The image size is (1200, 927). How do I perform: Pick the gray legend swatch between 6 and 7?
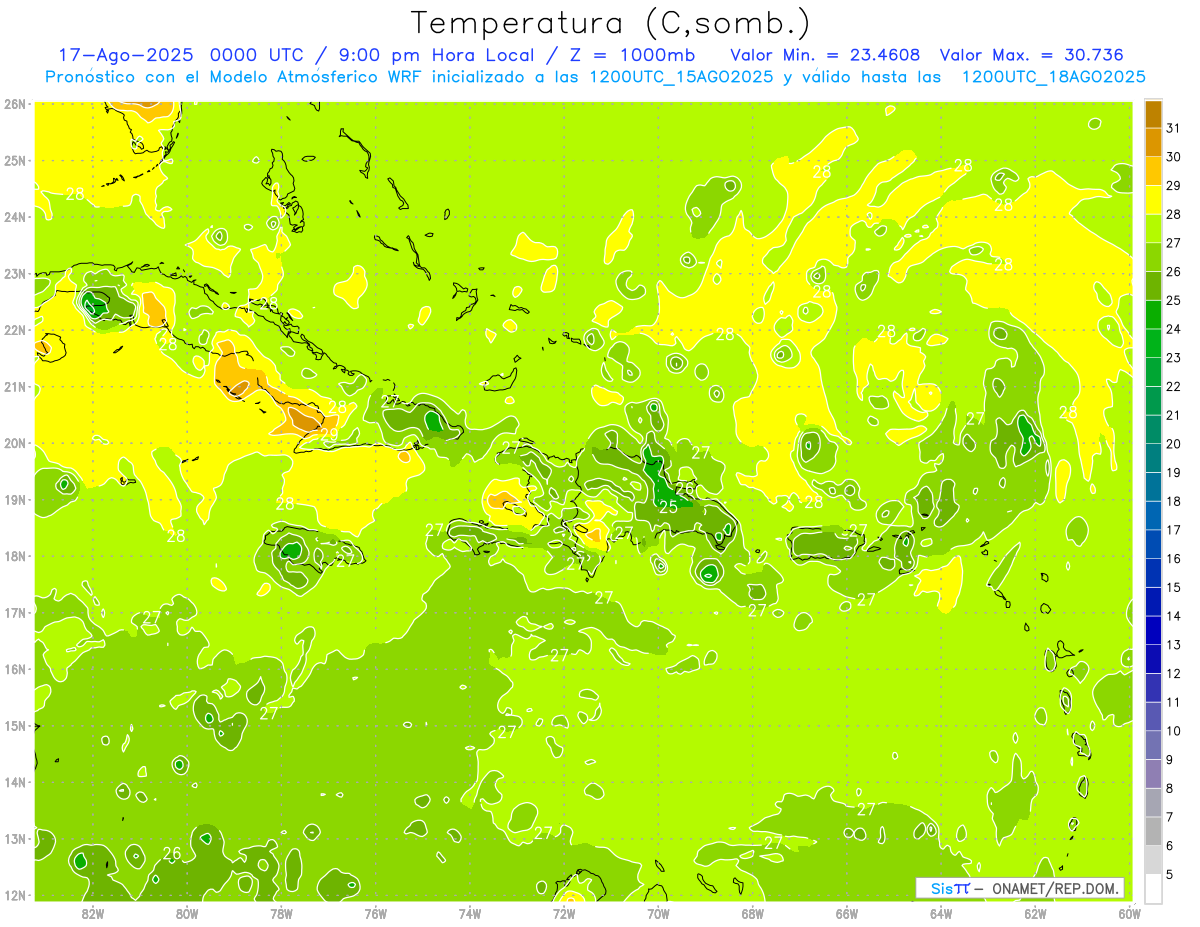coord(1153,831)
